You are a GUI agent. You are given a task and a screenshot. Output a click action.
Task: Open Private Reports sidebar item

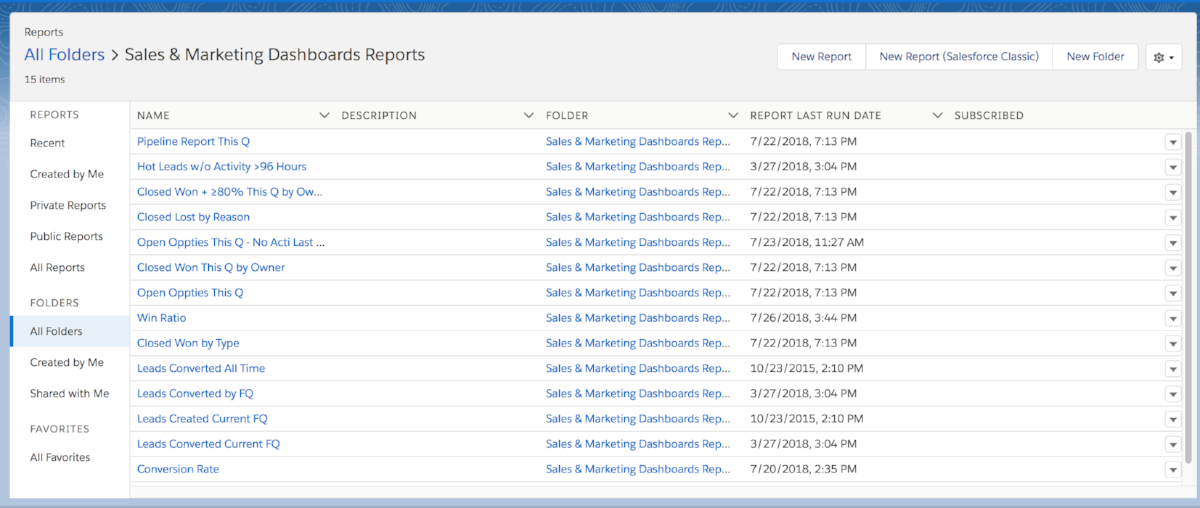point(68,205)
